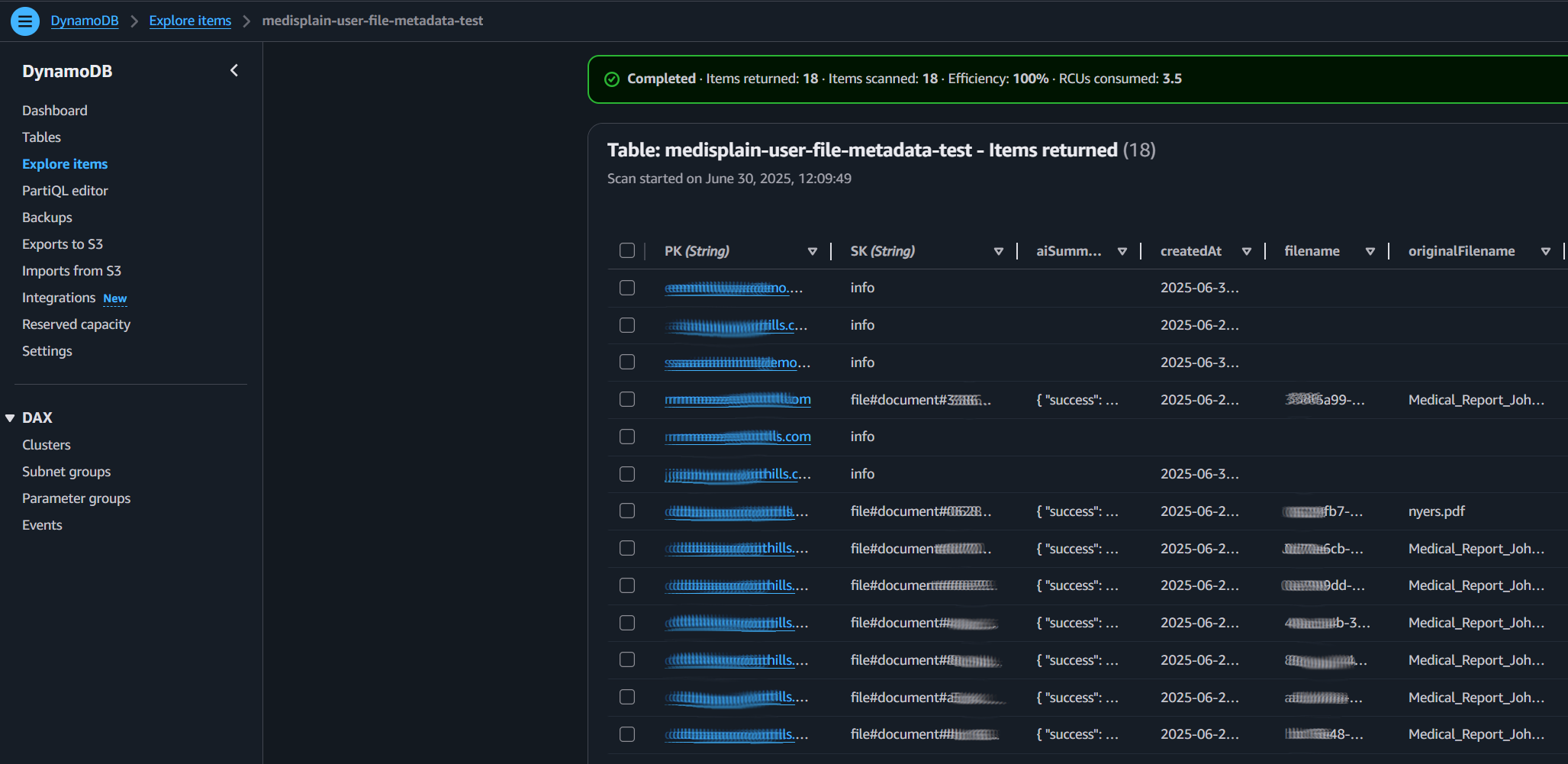
Task: Click the 'Scan started on June 30, 2025' text
Action: (729, 179)
